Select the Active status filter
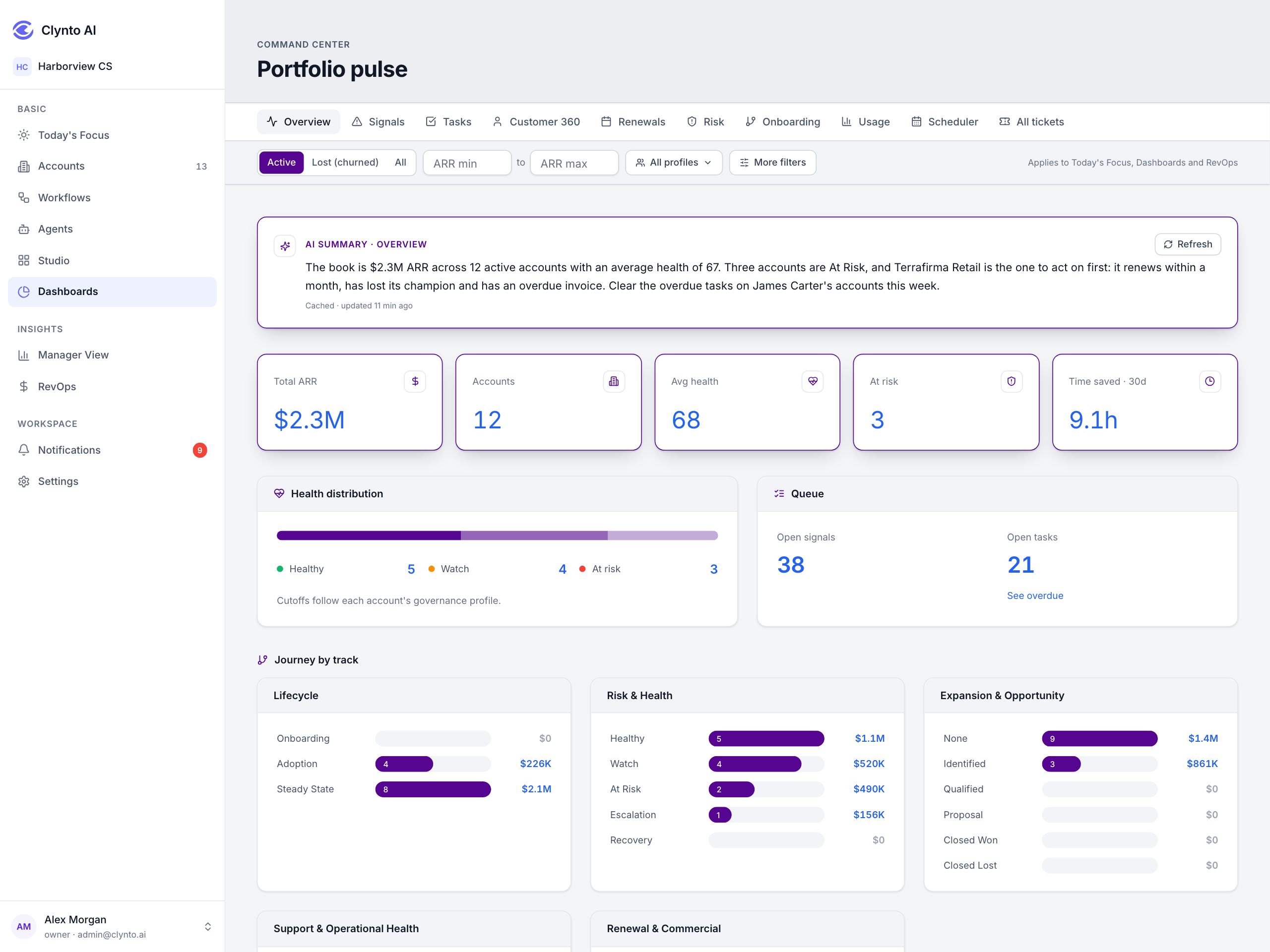Image resolution: width=1270 pixels, height=952 pixels. pos(281,163)
